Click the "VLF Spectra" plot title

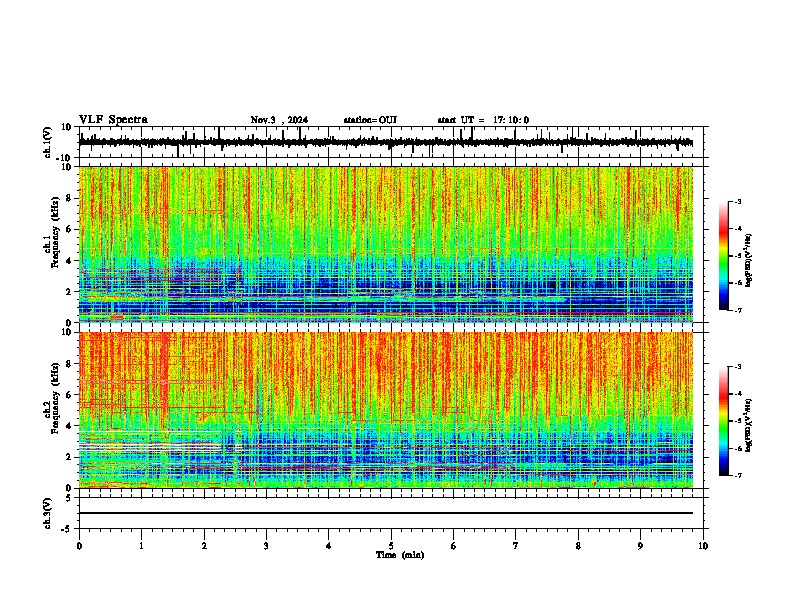tap(113, 120)
